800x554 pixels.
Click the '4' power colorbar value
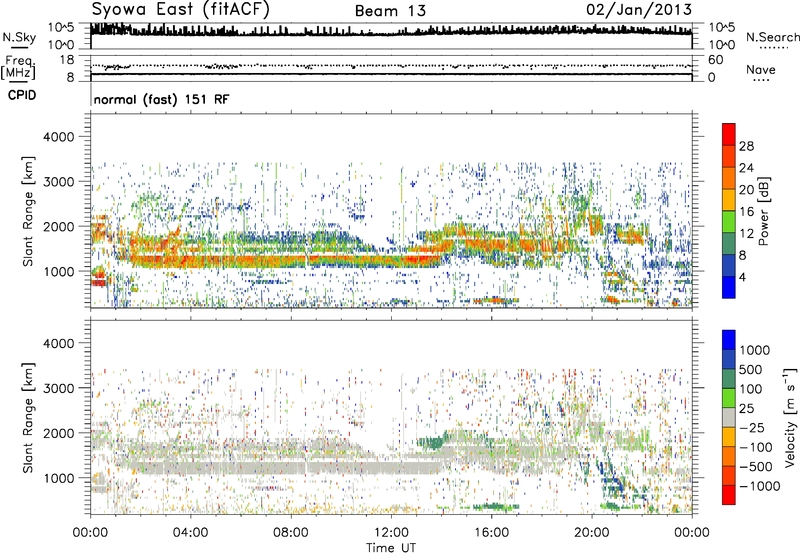742,277
